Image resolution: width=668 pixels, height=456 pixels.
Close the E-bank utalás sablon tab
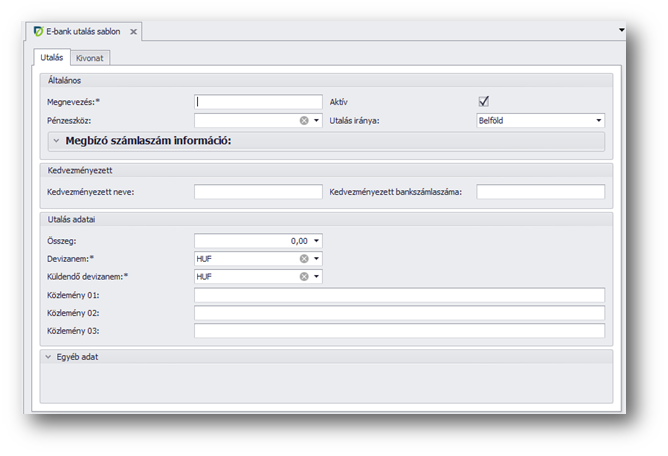[x=133, y=32]
